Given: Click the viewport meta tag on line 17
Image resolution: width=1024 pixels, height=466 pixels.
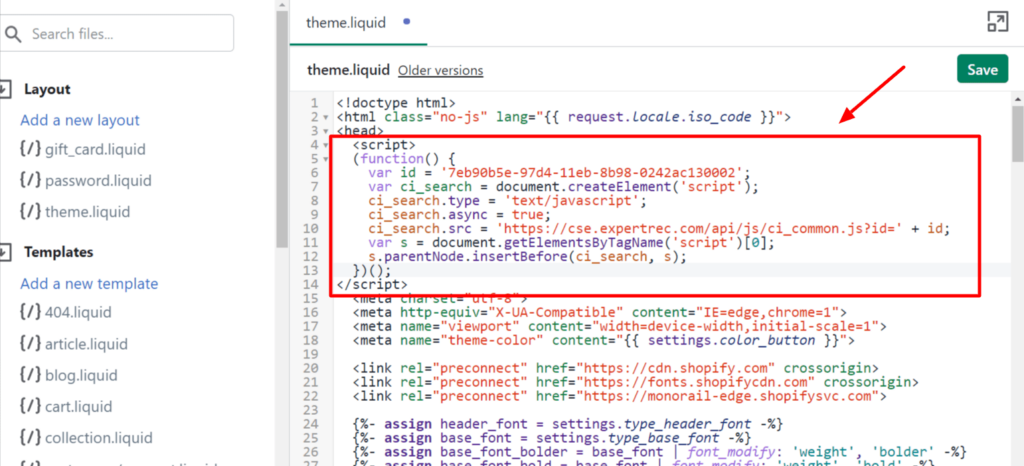Looking at the screenshot, I should [x=619, y=326].
